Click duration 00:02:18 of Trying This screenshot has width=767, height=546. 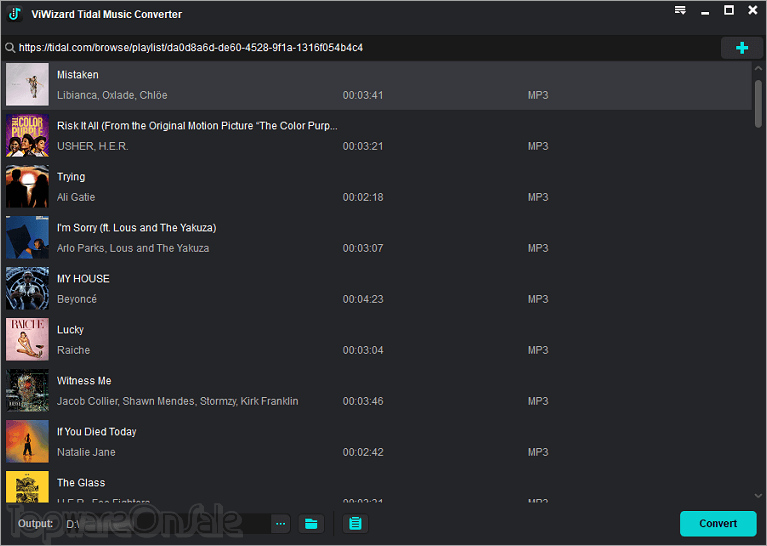tap(363, 197)
